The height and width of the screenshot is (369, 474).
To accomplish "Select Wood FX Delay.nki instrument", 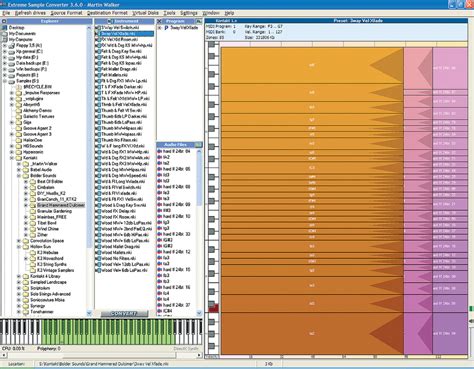I will point(118,211).
